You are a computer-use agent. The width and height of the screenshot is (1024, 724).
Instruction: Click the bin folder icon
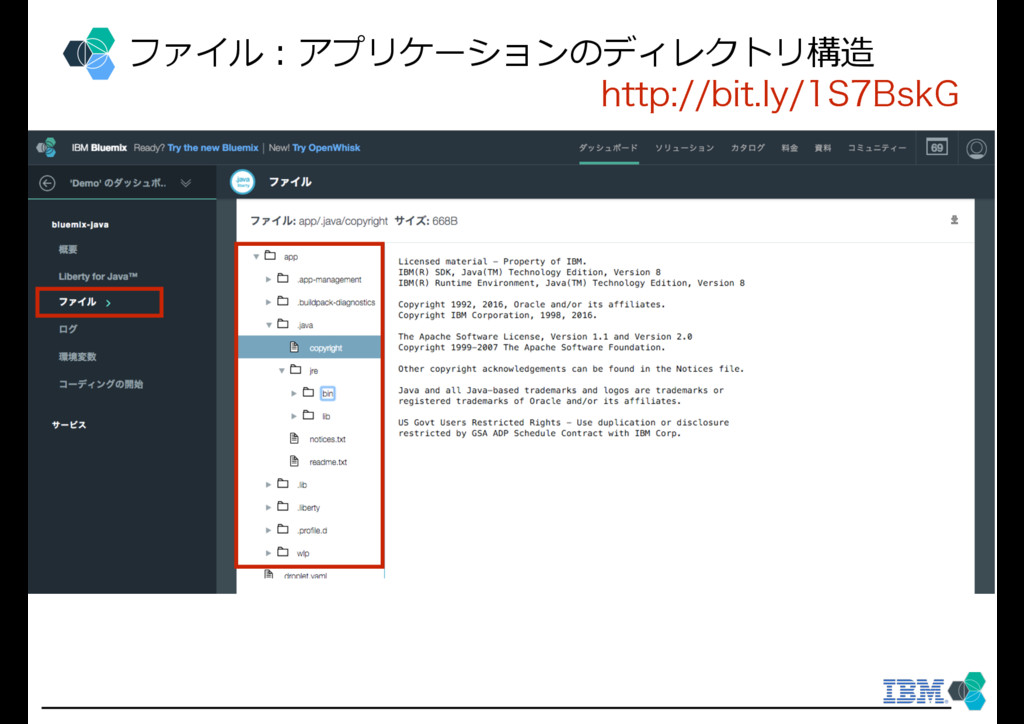click(x=308, y=392)
